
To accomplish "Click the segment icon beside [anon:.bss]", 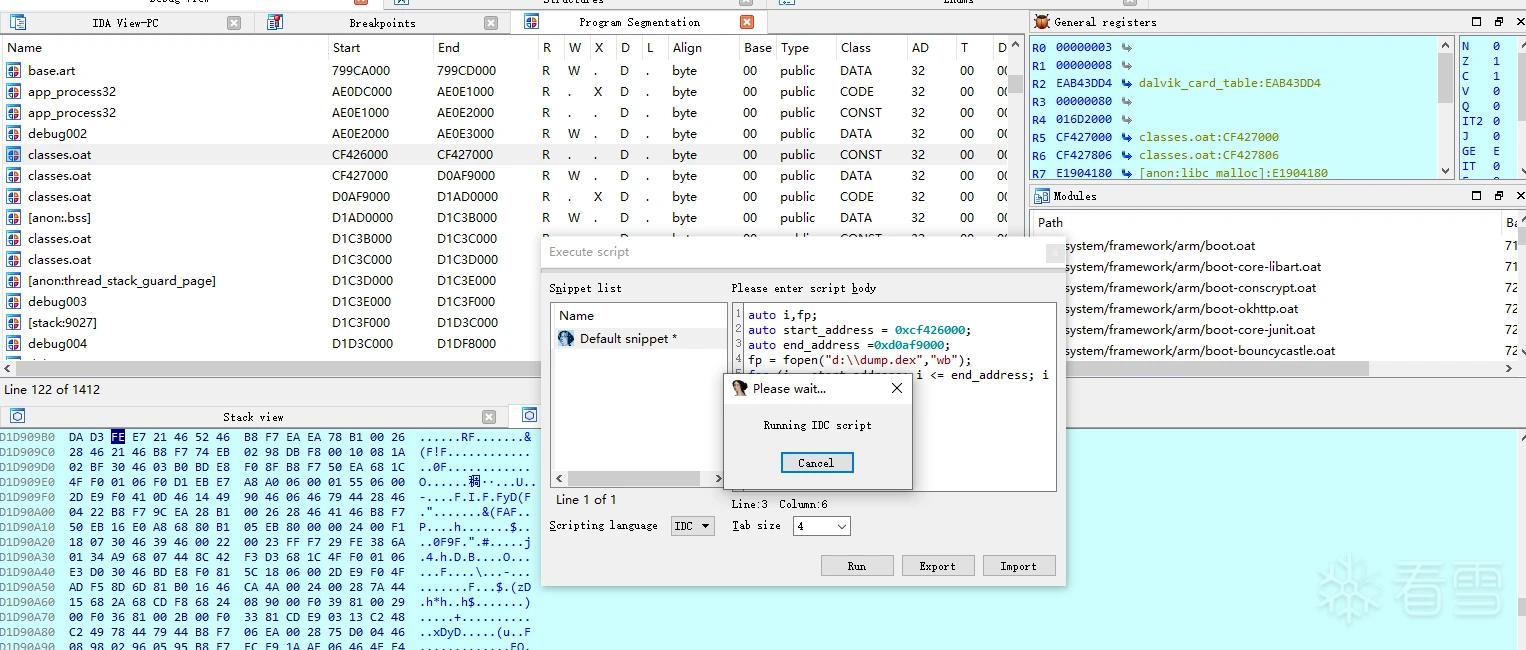I will (x=14, y=218).
